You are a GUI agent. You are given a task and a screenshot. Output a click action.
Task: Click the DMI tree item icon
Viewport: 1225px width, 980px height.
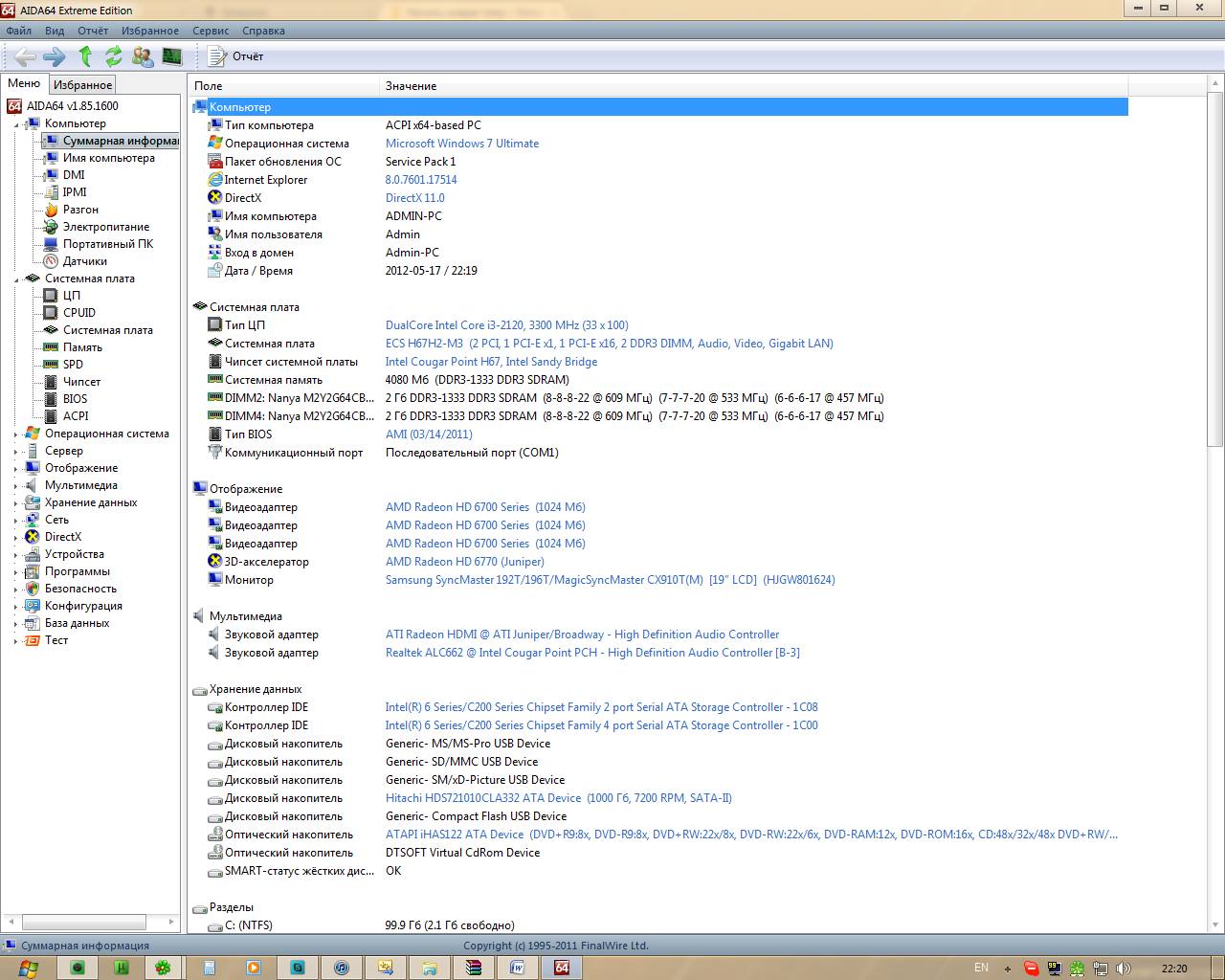tap(52, 175)
